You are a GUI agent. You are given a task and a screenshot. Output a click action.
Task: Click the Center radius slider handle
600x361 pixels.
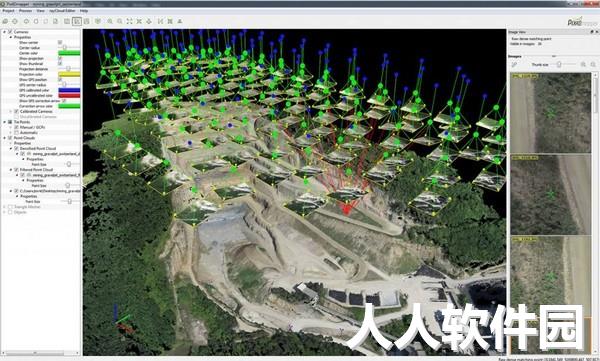[x=65, y=47]
